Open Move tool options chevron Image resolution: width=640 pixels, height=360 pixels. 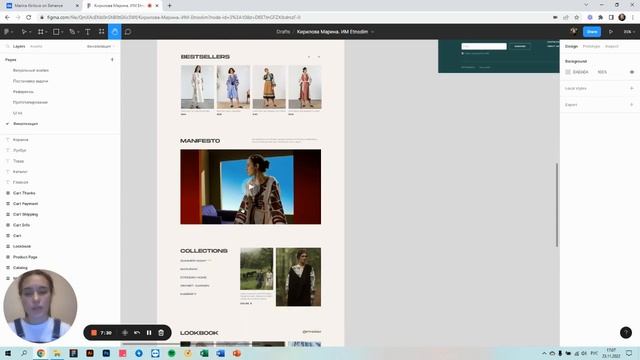coord(30,32)
